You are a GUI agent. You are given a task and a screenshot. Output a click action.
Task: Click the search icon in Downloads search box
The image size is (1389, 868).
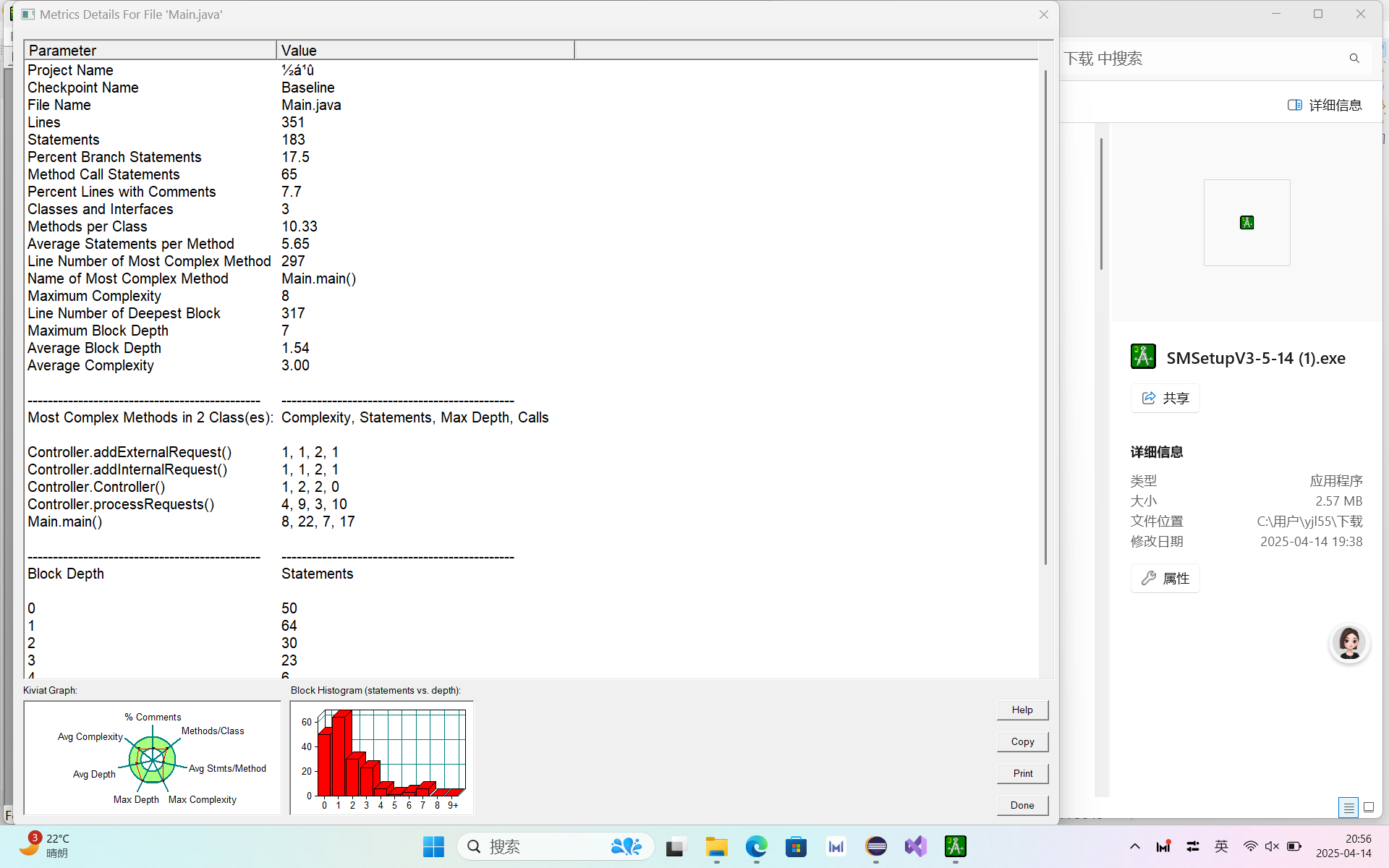pyautogui.click(x=1354, y=59)
